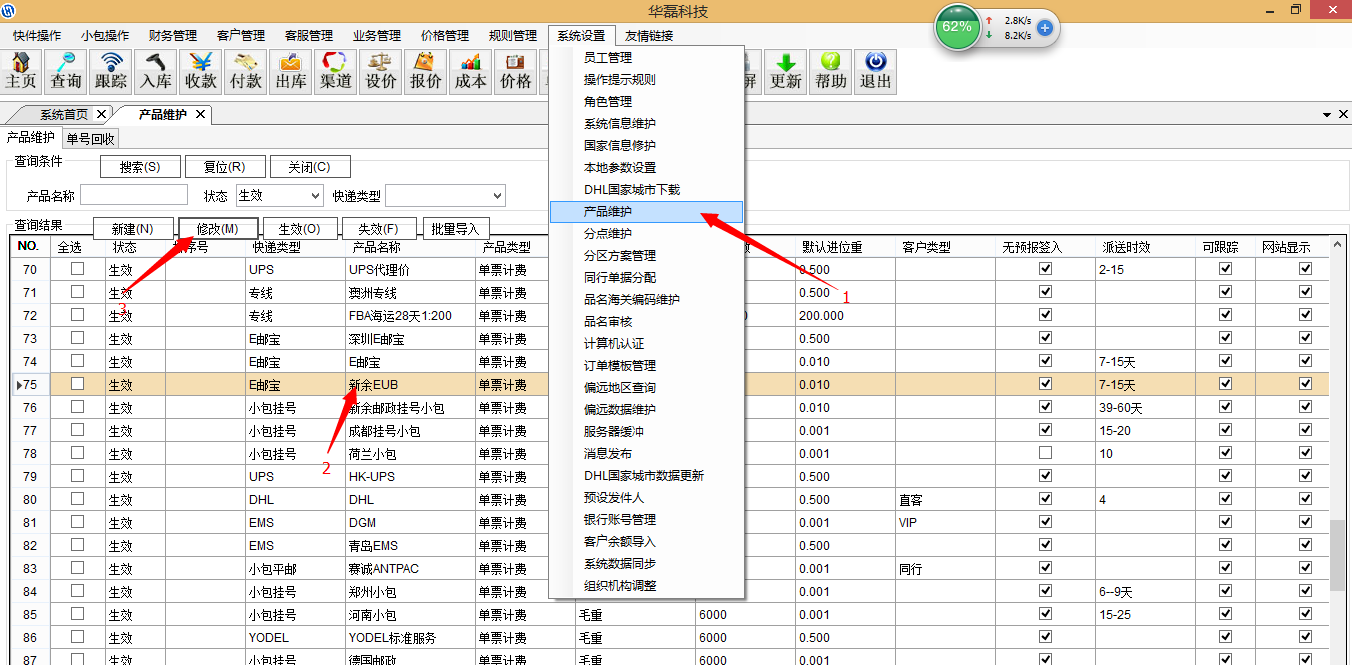This screenshot has width=1352, height=665.
Task: Click the 产品名称 text input field
Action: (134, 195)
